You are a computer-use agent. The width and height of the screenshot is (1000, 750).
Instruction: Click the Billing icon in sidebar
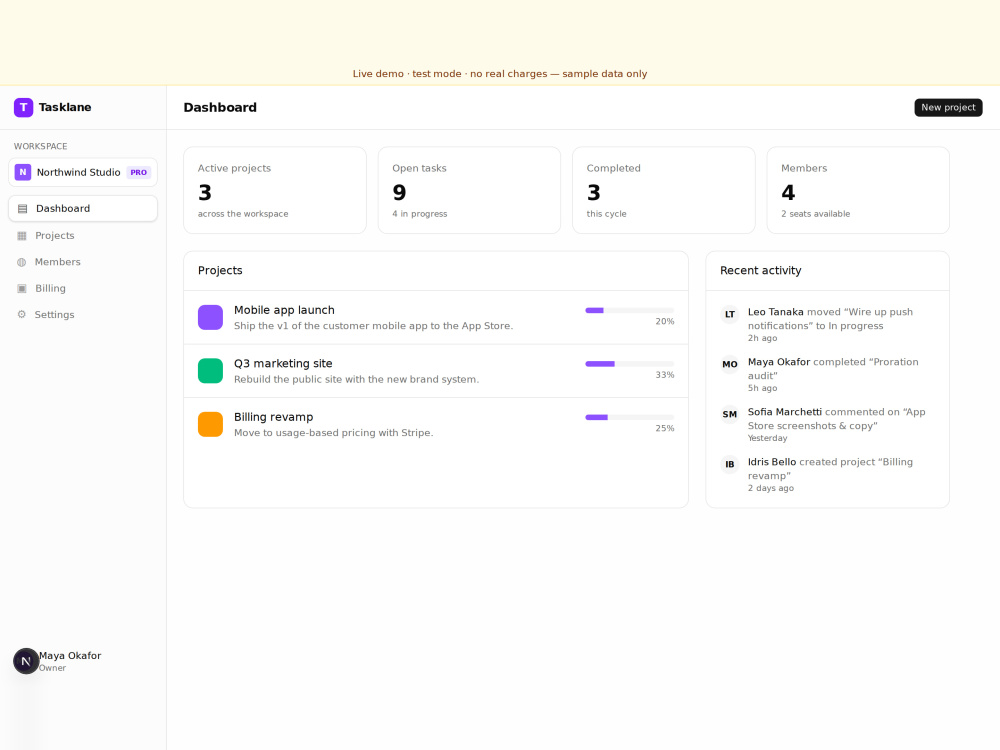22,288
